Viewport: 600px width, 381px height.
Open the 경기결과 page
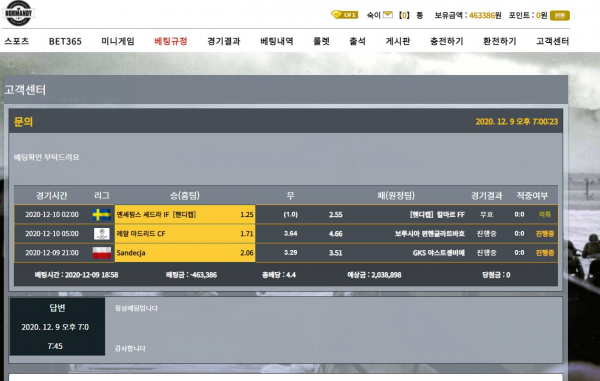223,41
